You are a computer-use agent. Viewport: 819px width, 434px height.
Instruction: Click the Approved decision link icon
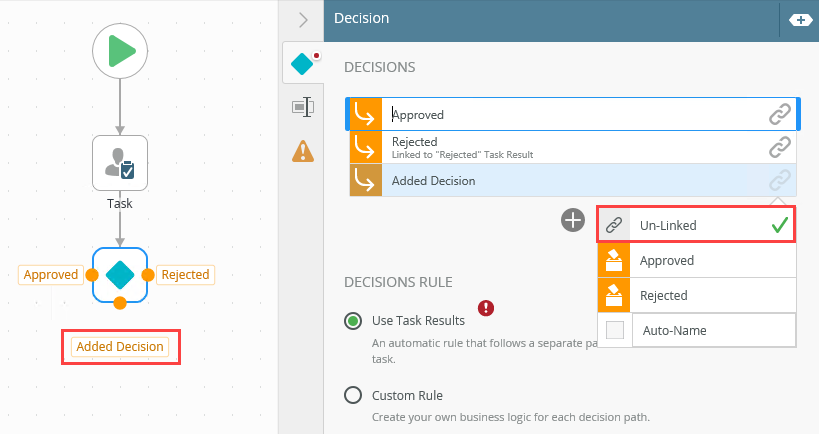pos(780,115)
